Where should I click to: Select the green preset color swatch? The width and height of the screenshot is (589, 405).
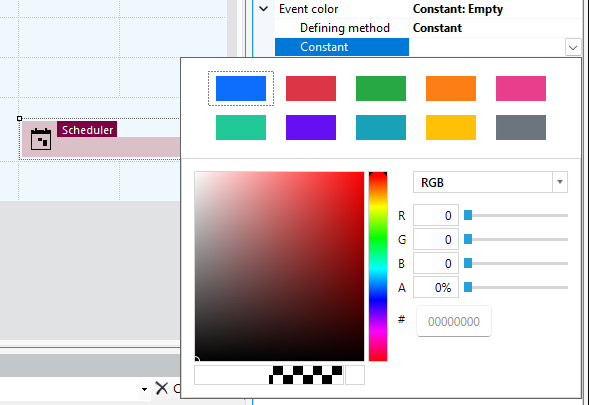[381, 88]
